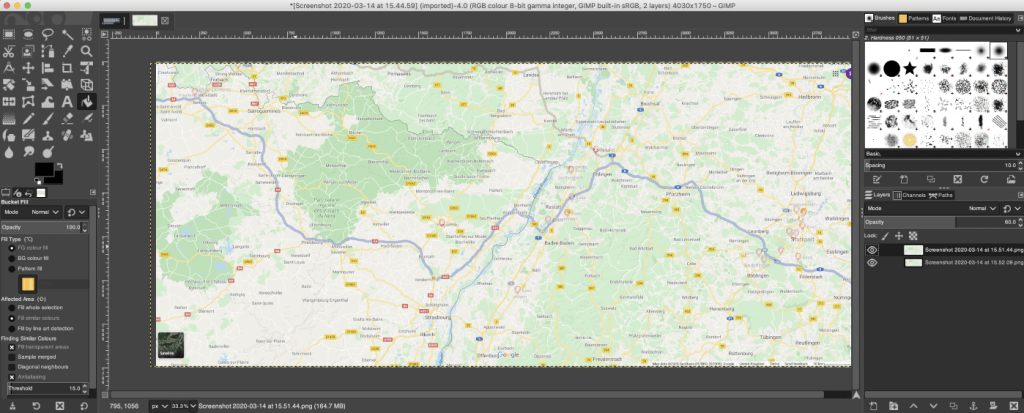
Task: Select the Cage Transform tool
Action: point(28,101)
